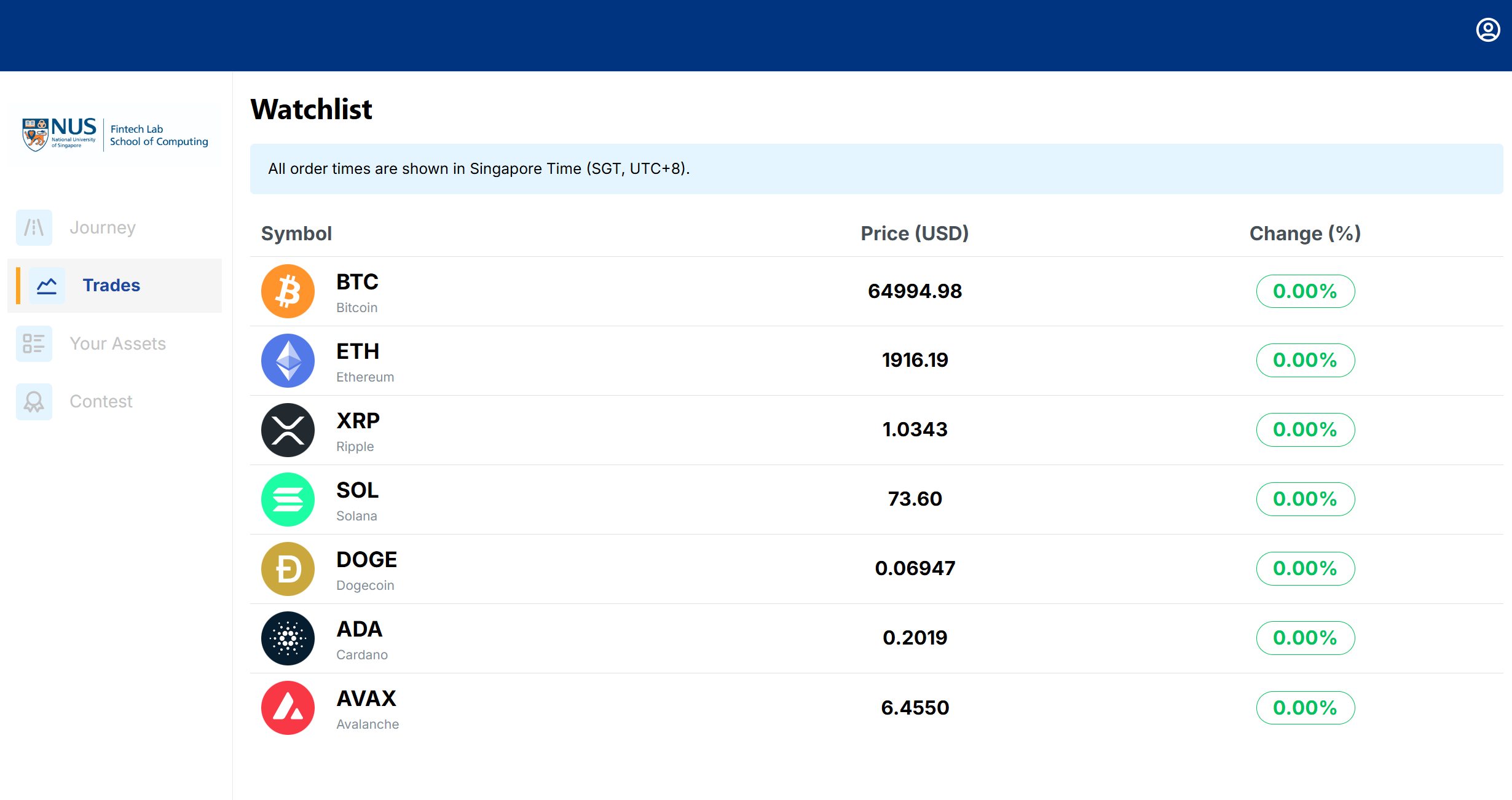Click the Bitcoin full name label
Image resolution: width=1512 pixels, height=800 pixels.
(x=357, y=308)
